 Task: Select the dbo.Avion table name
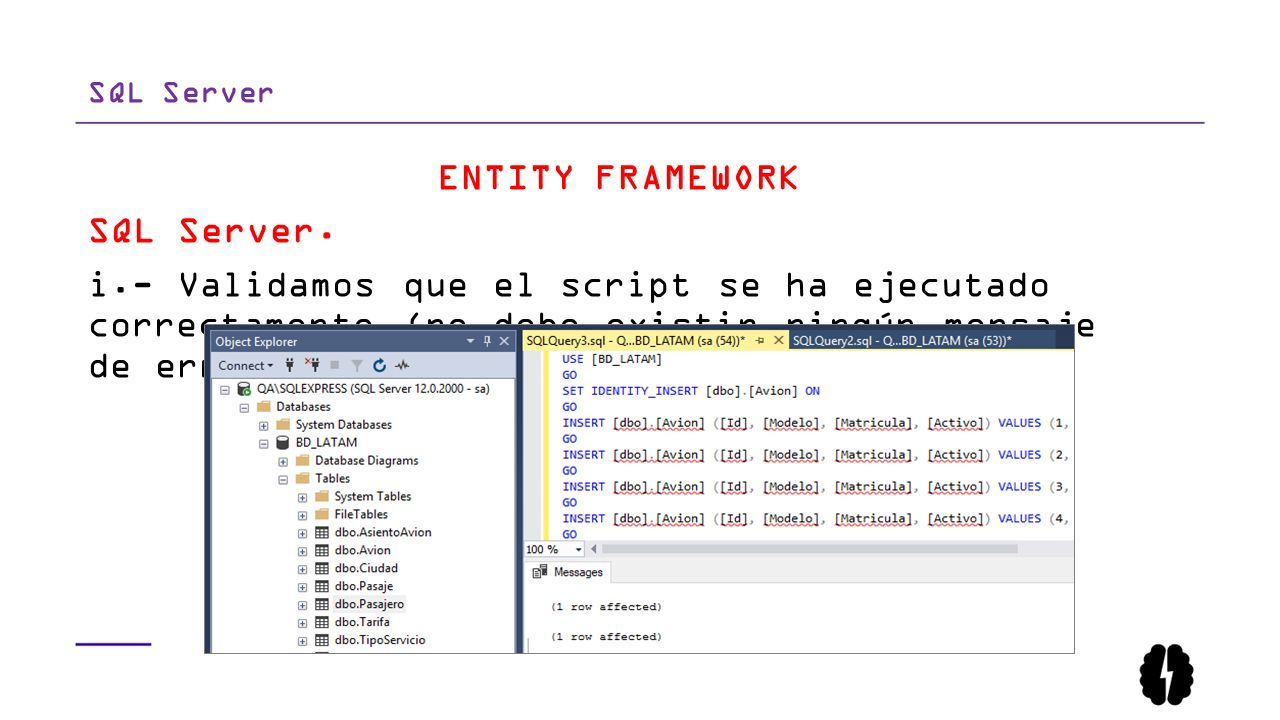pyautogui.click(x=363, y=550)
